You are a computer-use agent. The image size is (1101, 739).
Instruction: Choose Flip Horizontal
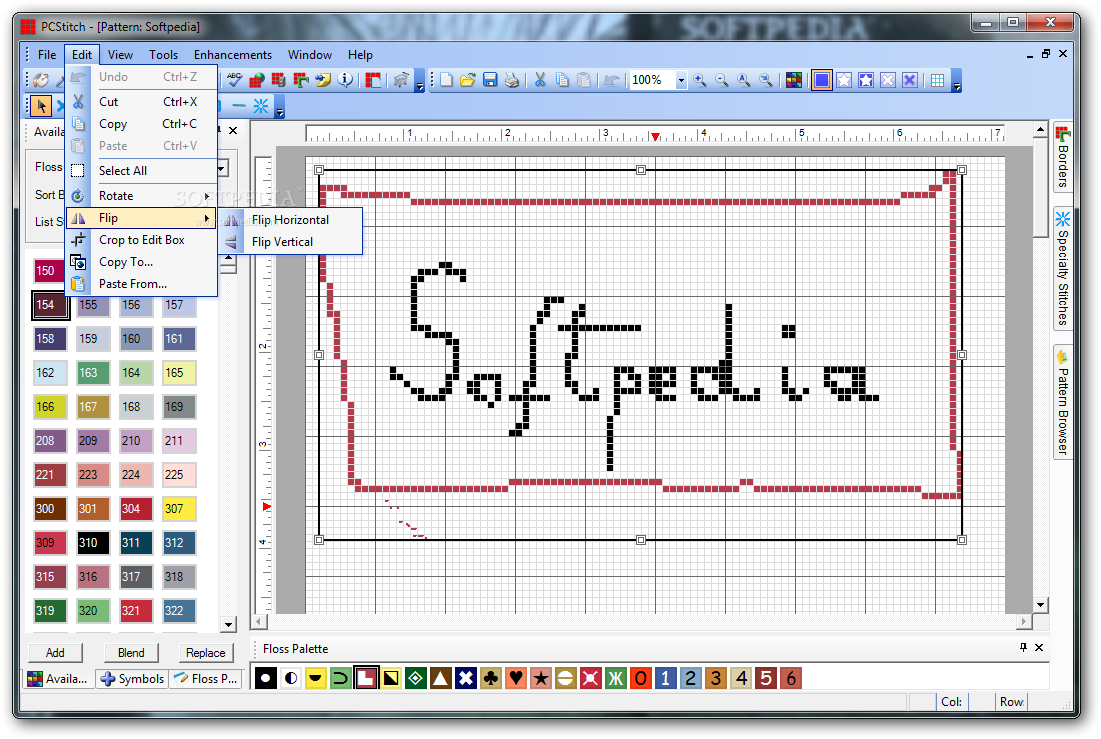click(x=290, y=220)
